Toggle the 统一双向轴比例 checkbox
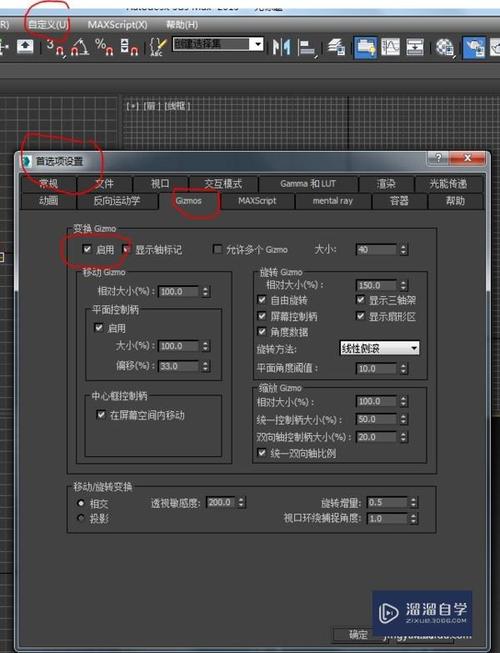 click(x=262, y=453)
